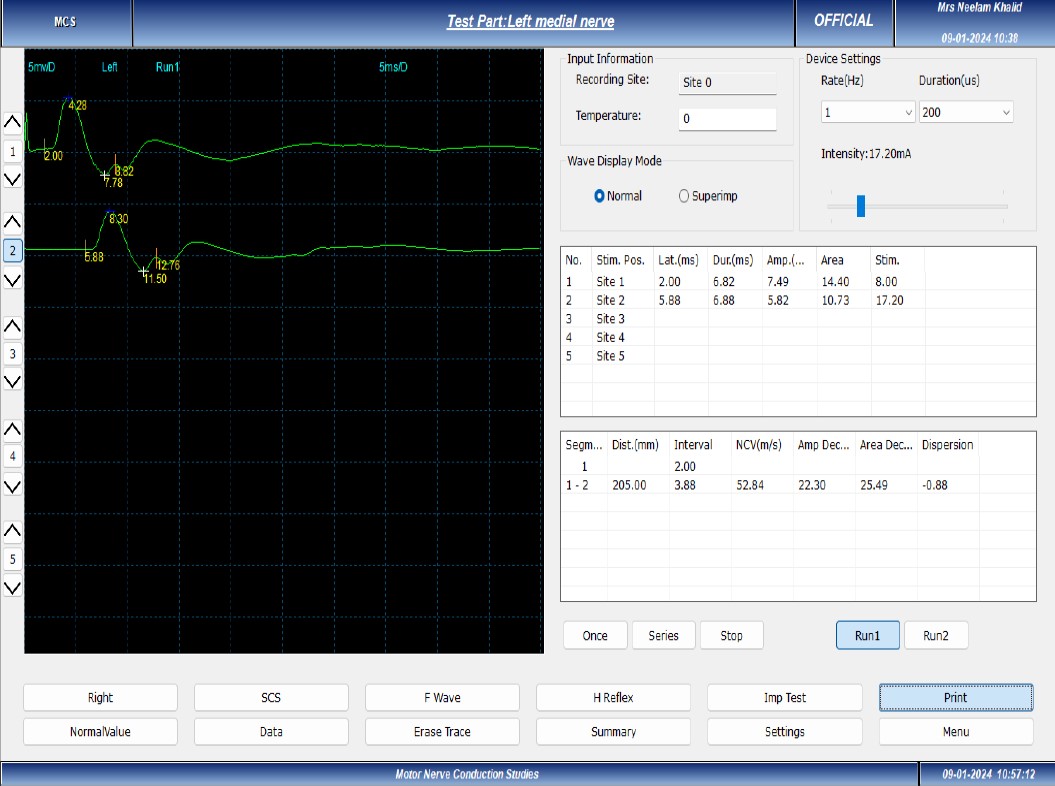
Task: Click the OFFICIAL header label
Action: point(843,21)
